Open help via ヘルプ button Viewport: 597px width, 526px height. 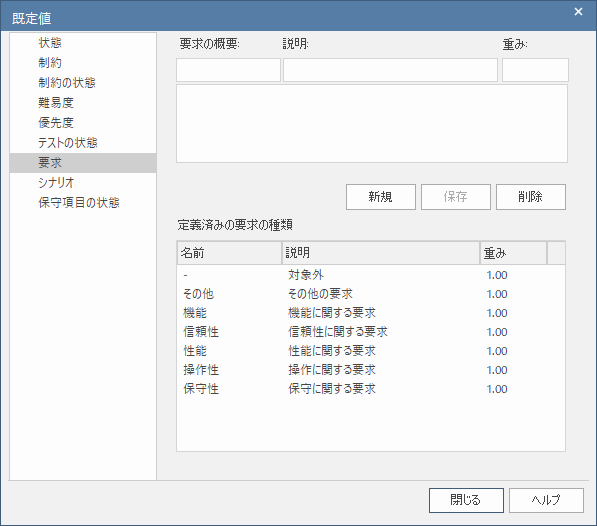(x=546, y=500)
